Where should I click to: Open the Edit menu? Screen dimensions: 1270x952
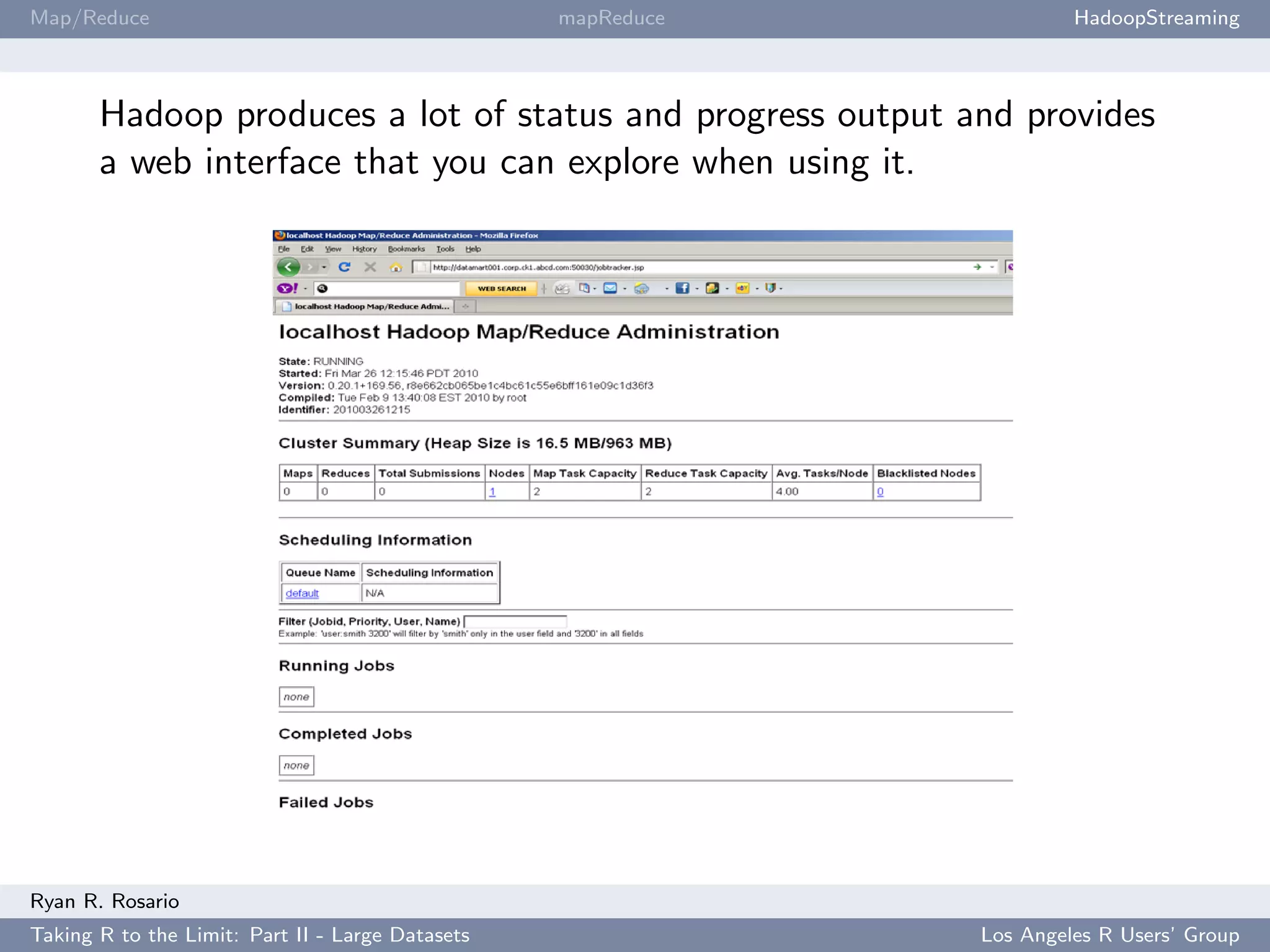click(307, 249)
